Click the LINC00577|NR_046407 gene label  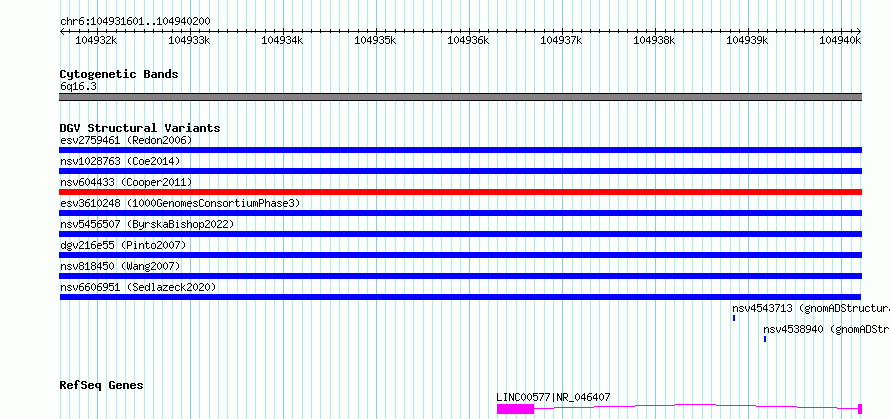553,397
